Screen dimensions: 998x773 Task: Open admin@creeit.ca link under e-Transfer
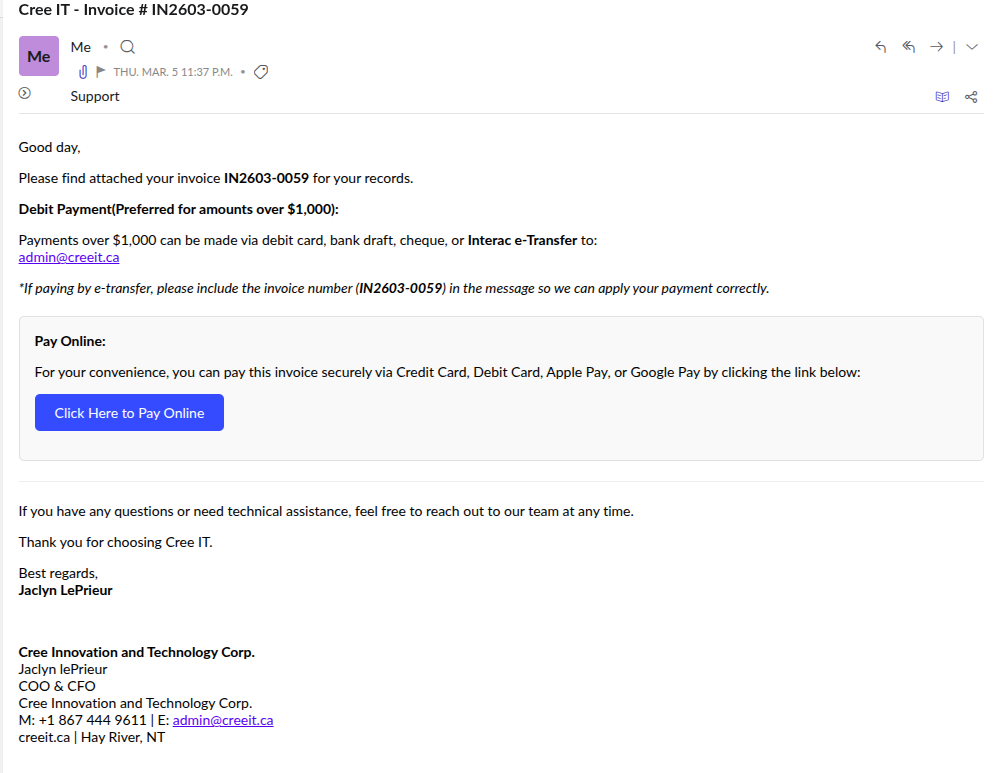click(x=69, y=257)
